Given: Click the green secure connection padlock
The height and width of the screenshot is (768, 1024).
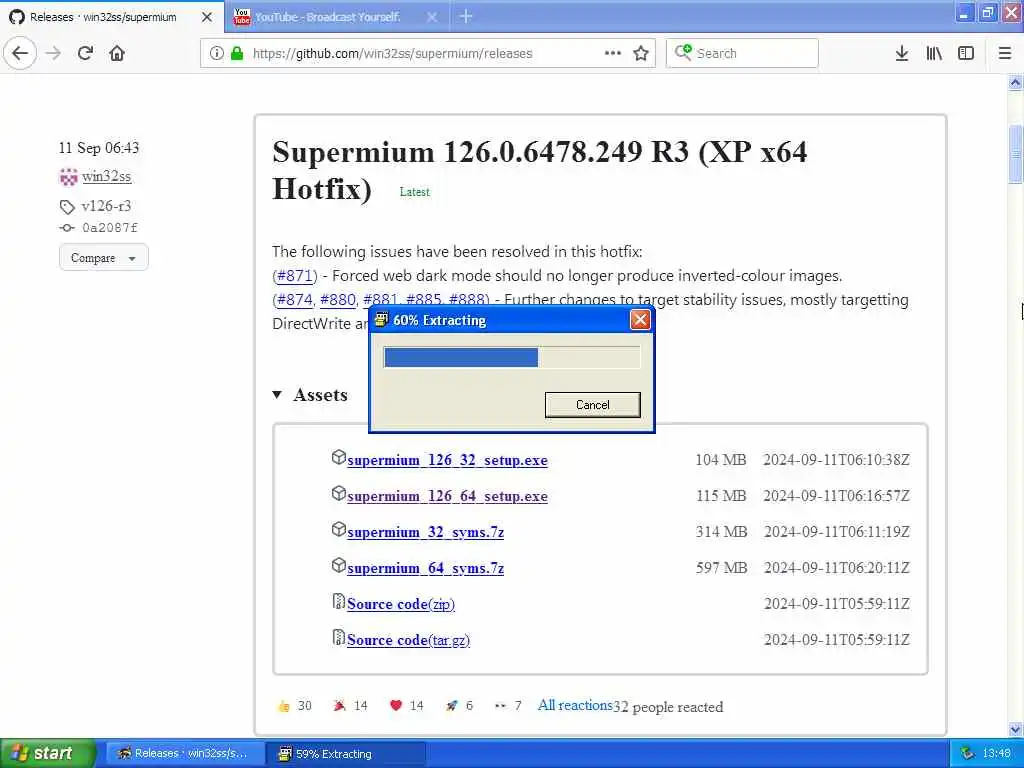Looking at the screenshot, I should (x=237, y=53).
